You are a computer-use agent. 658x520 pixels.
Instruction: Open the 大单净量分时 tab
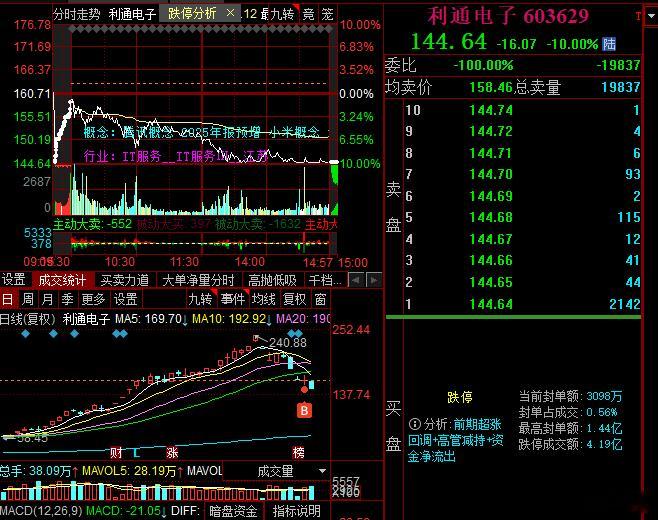(x=198, y=280)
